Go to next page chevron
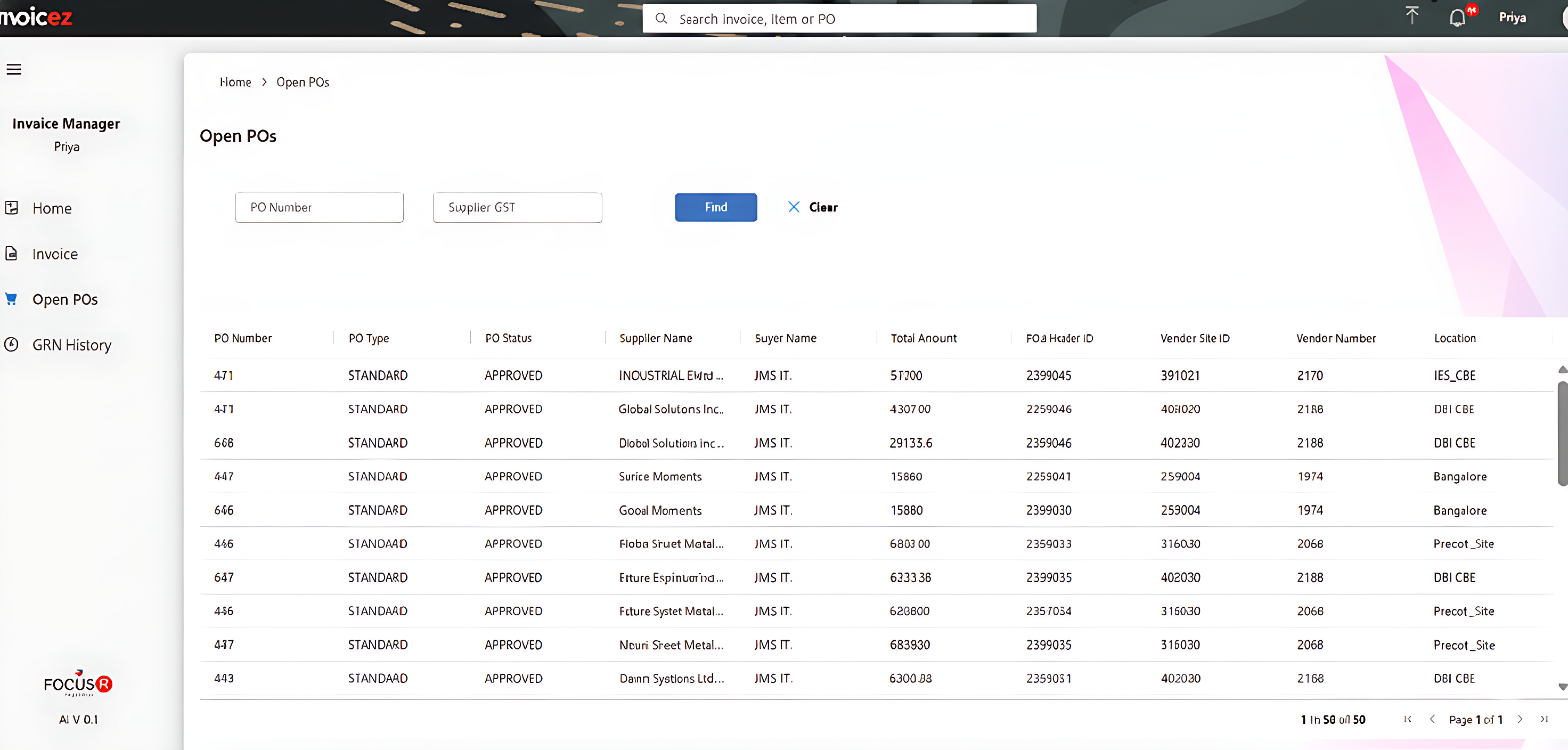 coord(1520,719)
